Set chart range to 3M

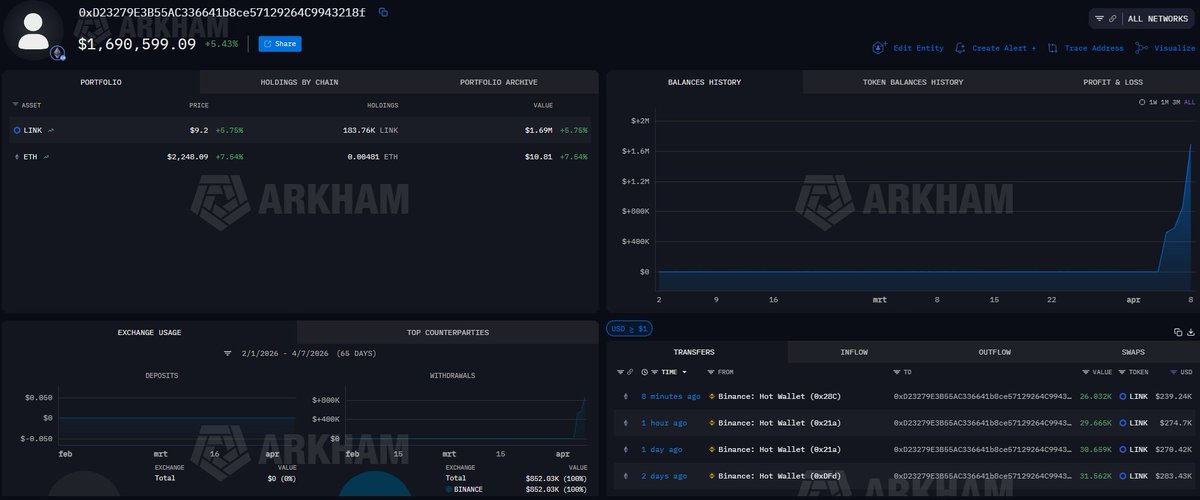pos(1177,102)
